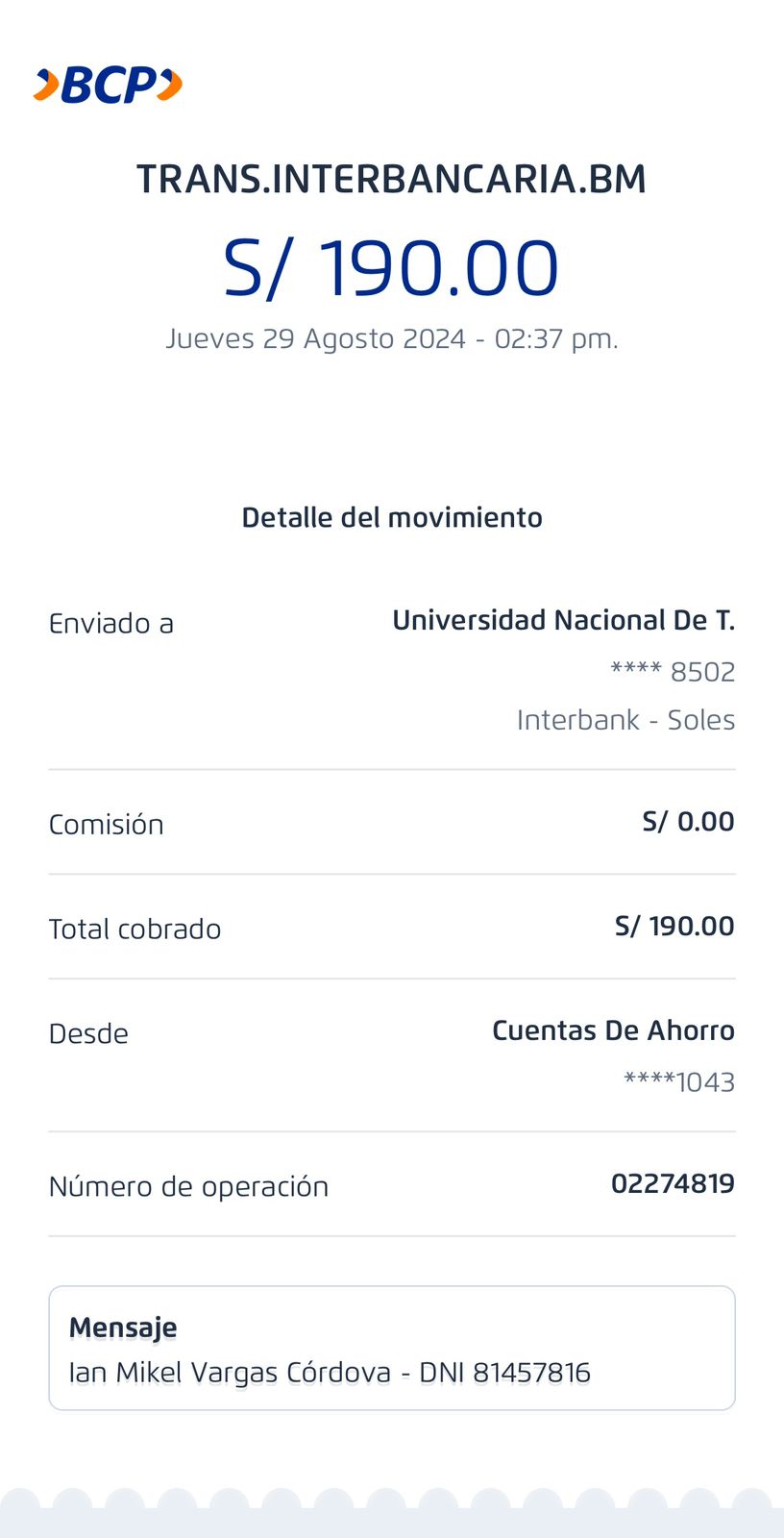Click the Desde label
Viewport: 784px width, 1538px height.
[88, 1034]
